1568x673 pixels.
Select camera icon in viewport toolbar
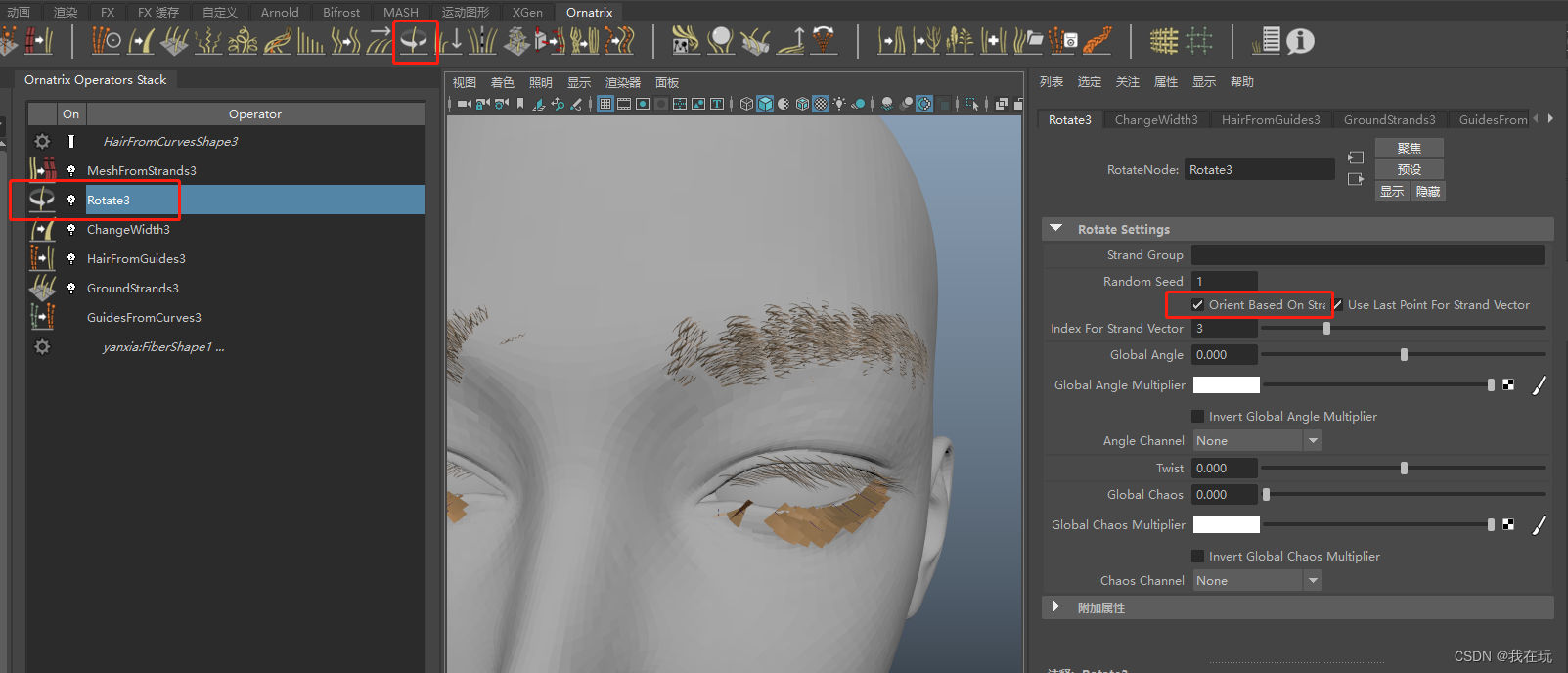(x=464, y=104)
